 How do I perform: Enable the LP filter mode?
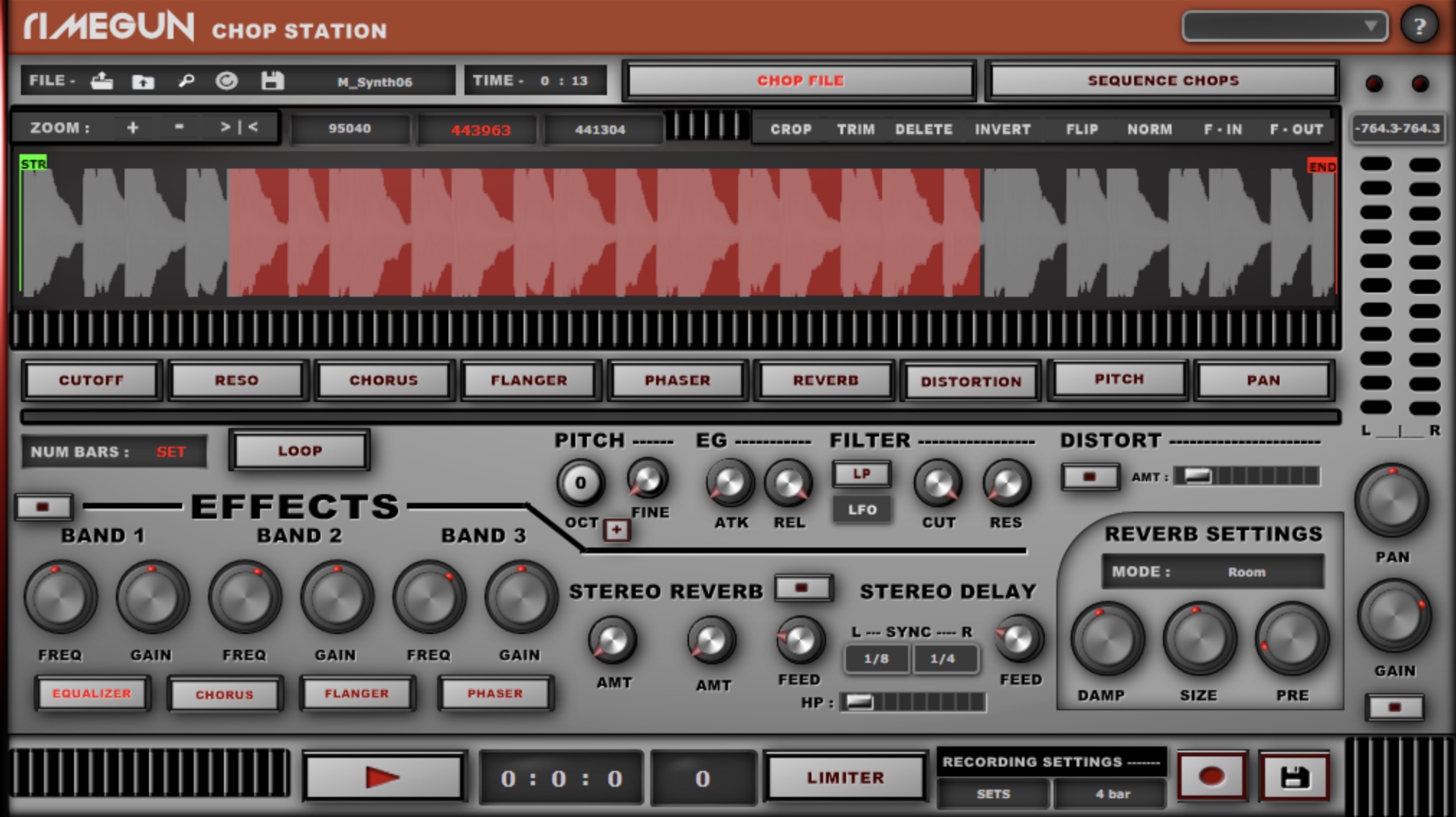pos(862,474)
